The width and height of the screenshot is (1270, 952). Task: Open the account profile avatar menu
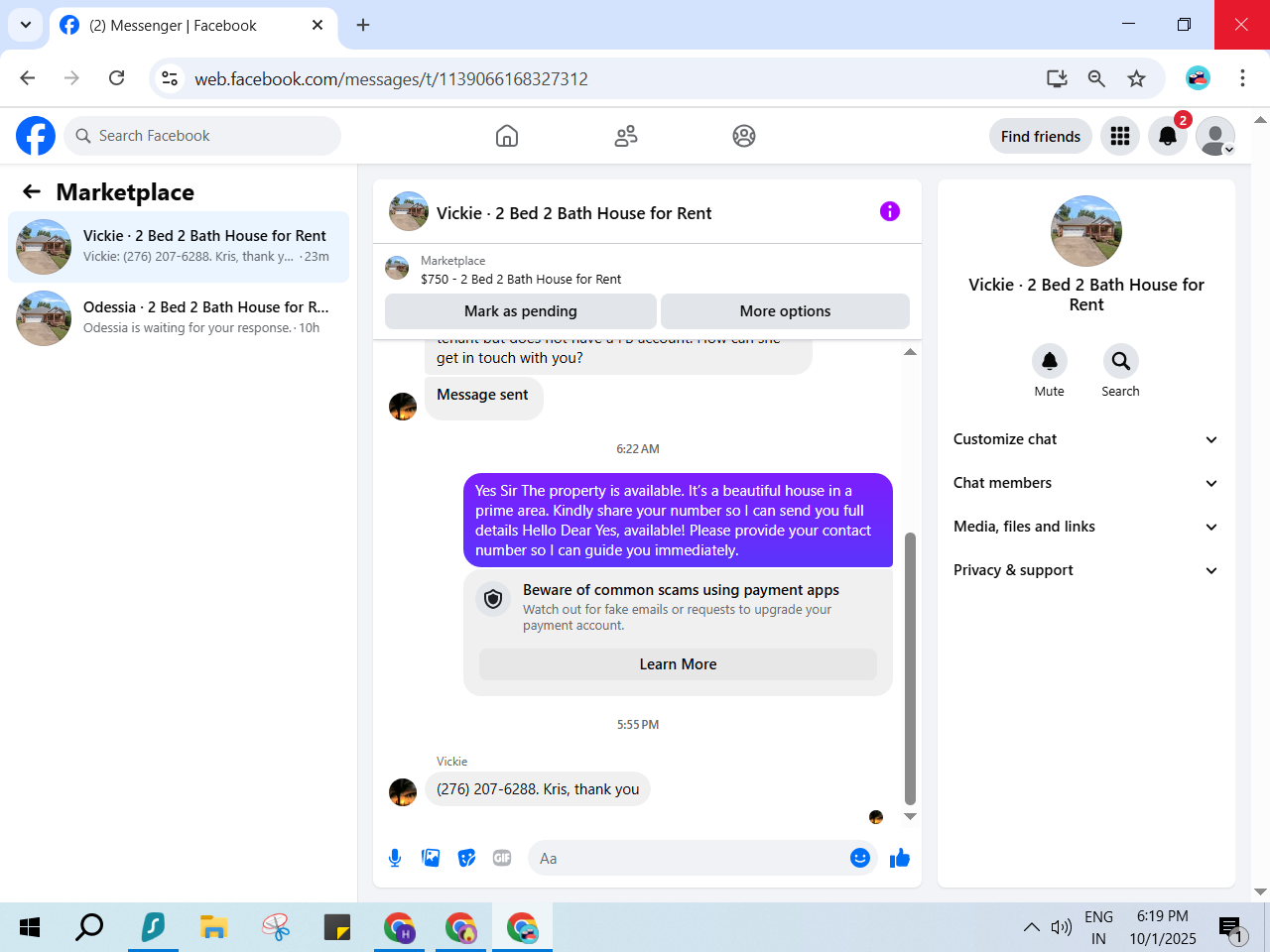1215,136
